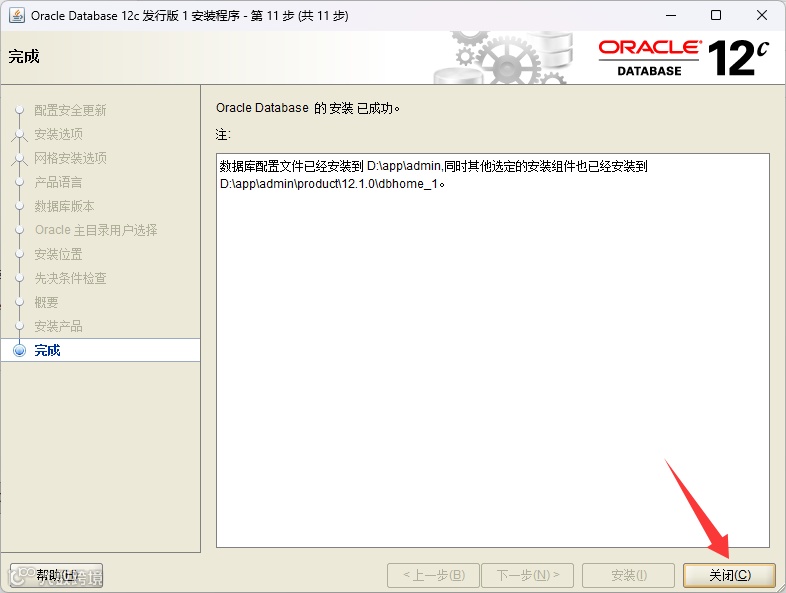Select the highlighted 完成 step
This screenshot has height=593, width=786.
click(100, 350)
